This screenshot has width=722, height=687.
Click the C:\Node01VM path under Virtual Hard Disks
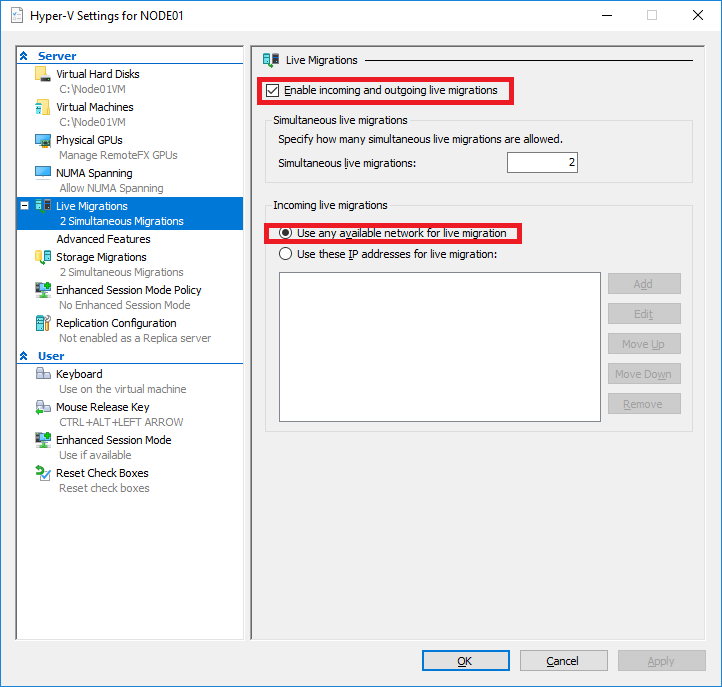[92, 89]
